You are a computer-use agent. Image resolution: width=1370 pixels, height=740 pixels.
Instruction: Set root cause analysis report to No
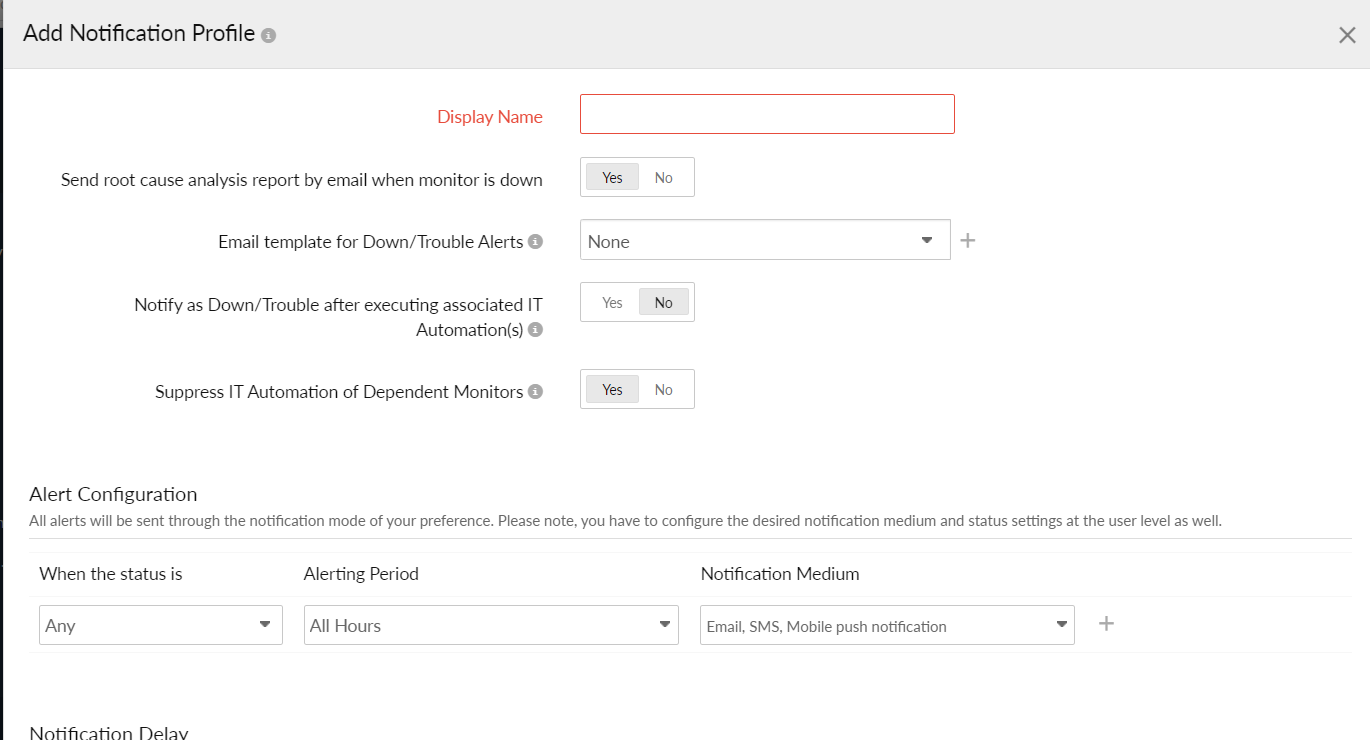click(664, 178)
